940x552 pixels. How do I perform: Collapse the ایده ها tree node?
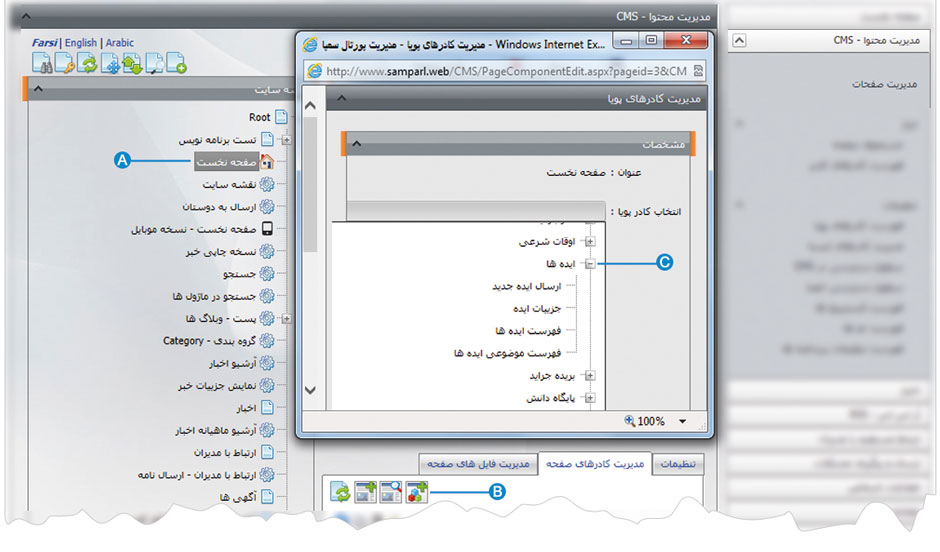click(590, 264)
